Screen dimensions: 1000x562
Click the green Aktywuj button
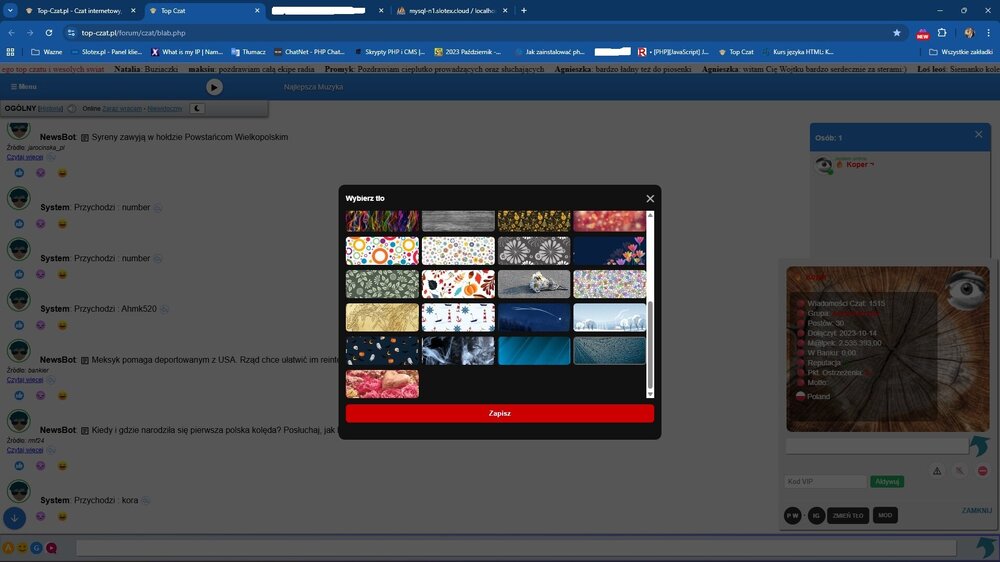tap(887, 482)
